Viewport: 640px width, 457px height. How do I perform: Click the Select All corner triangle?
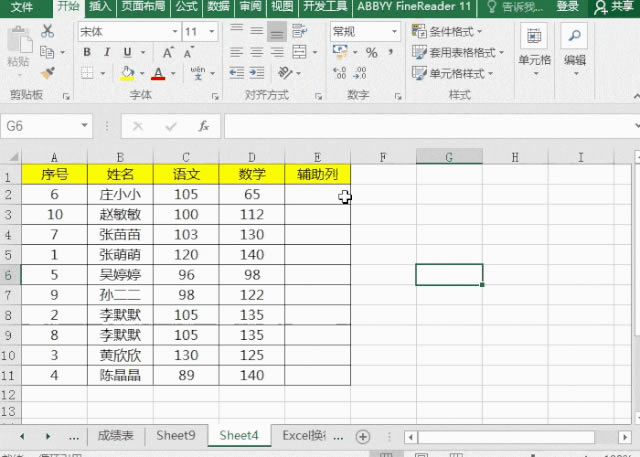tap(13, 157)
